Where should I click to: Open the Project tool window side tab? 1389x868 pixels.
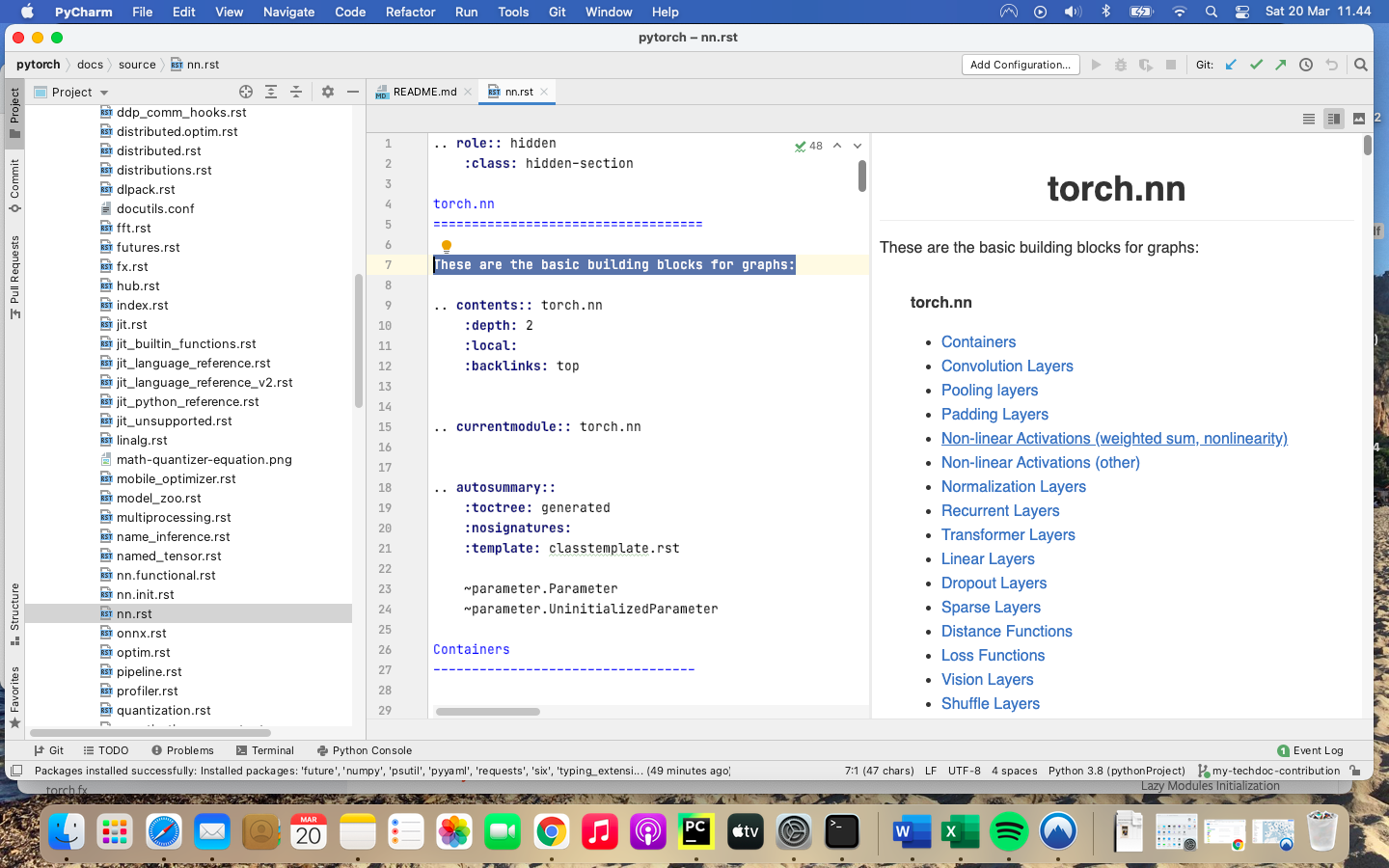point(14,112)
